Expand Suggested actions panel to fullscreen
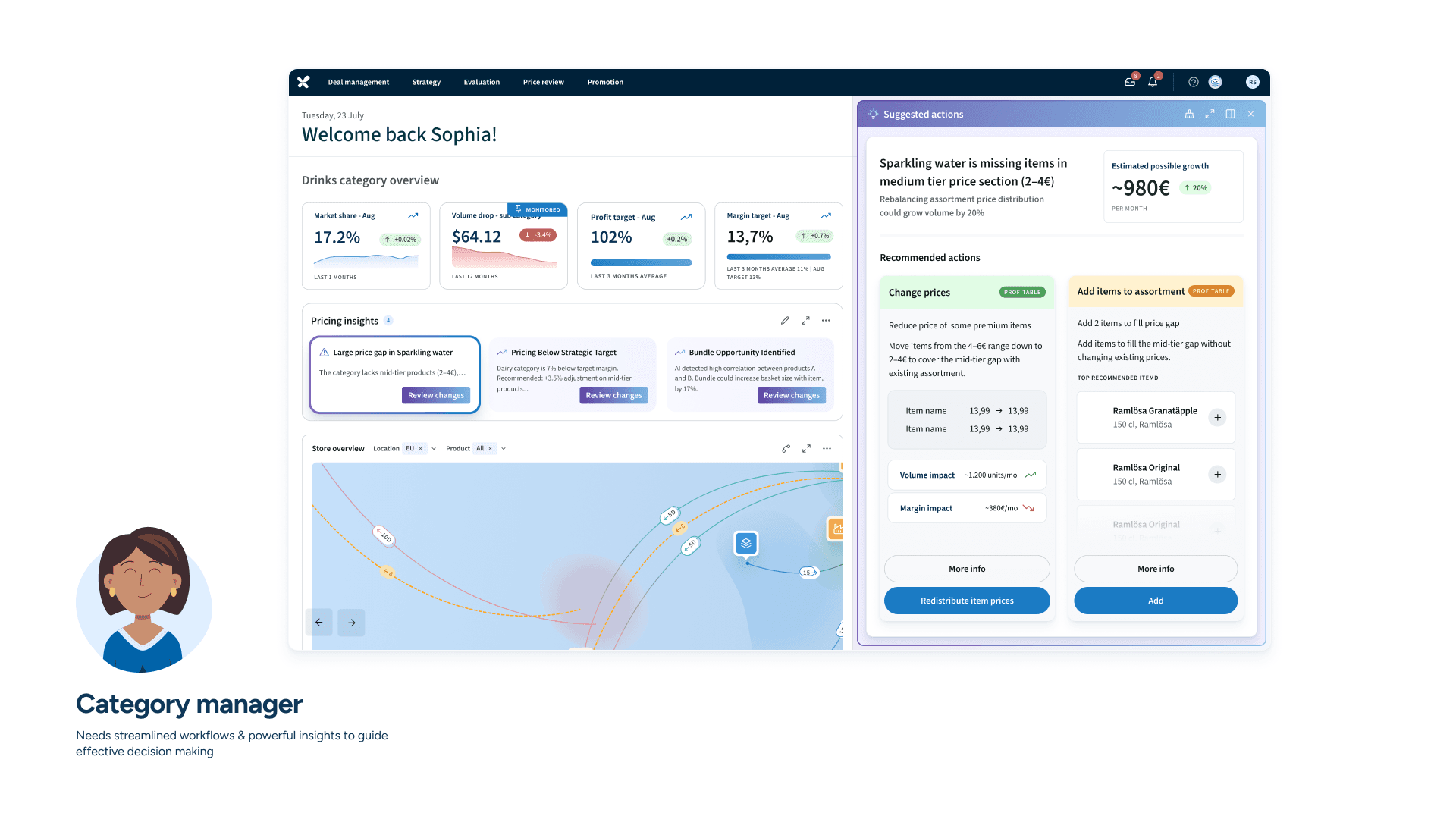This screenshot has width=1456, height=819. pos(1210,114)
